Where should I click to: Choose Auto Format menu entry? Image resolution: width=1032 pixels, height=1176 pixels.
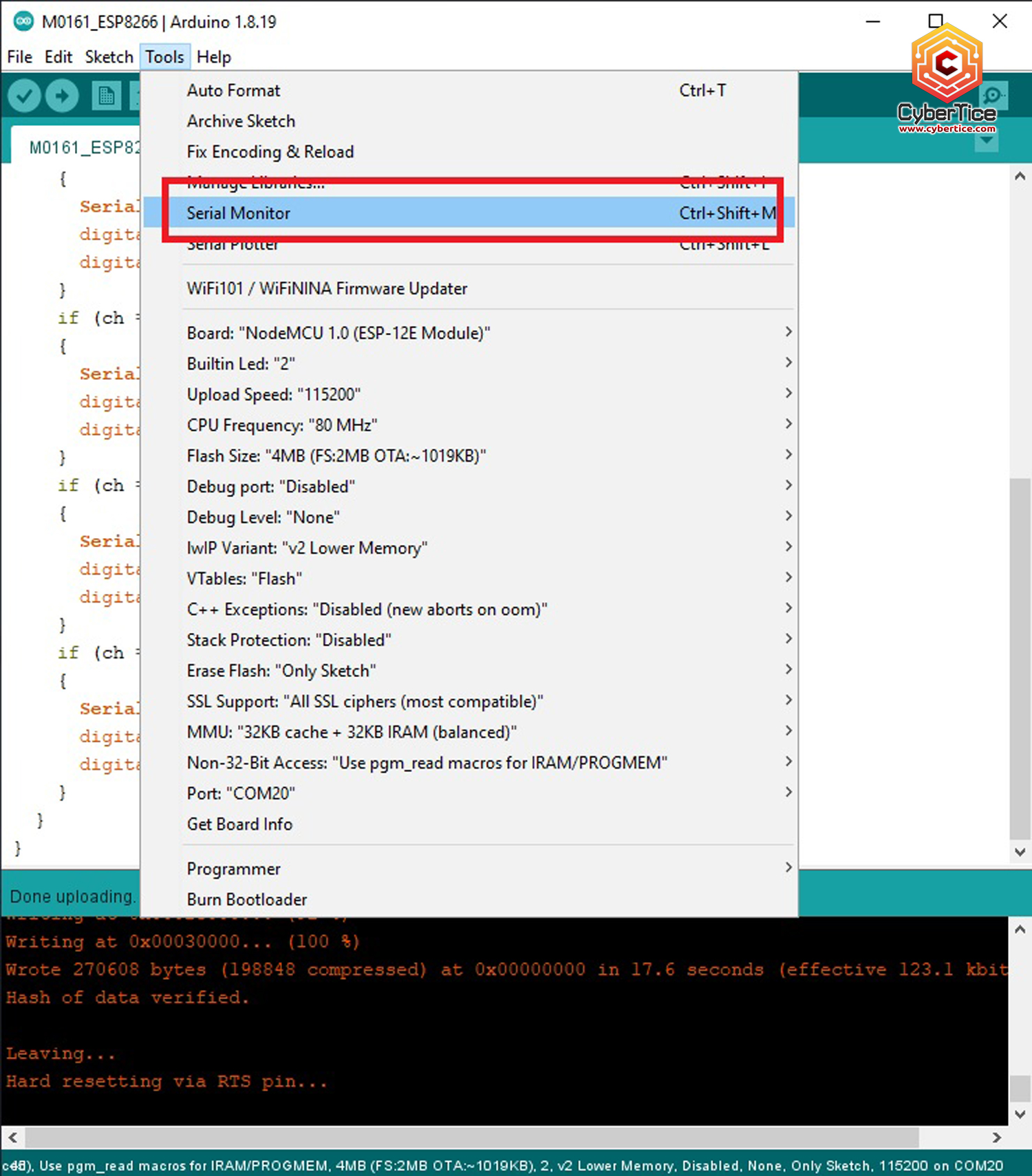pyautogui.click(x=234, y=91)
